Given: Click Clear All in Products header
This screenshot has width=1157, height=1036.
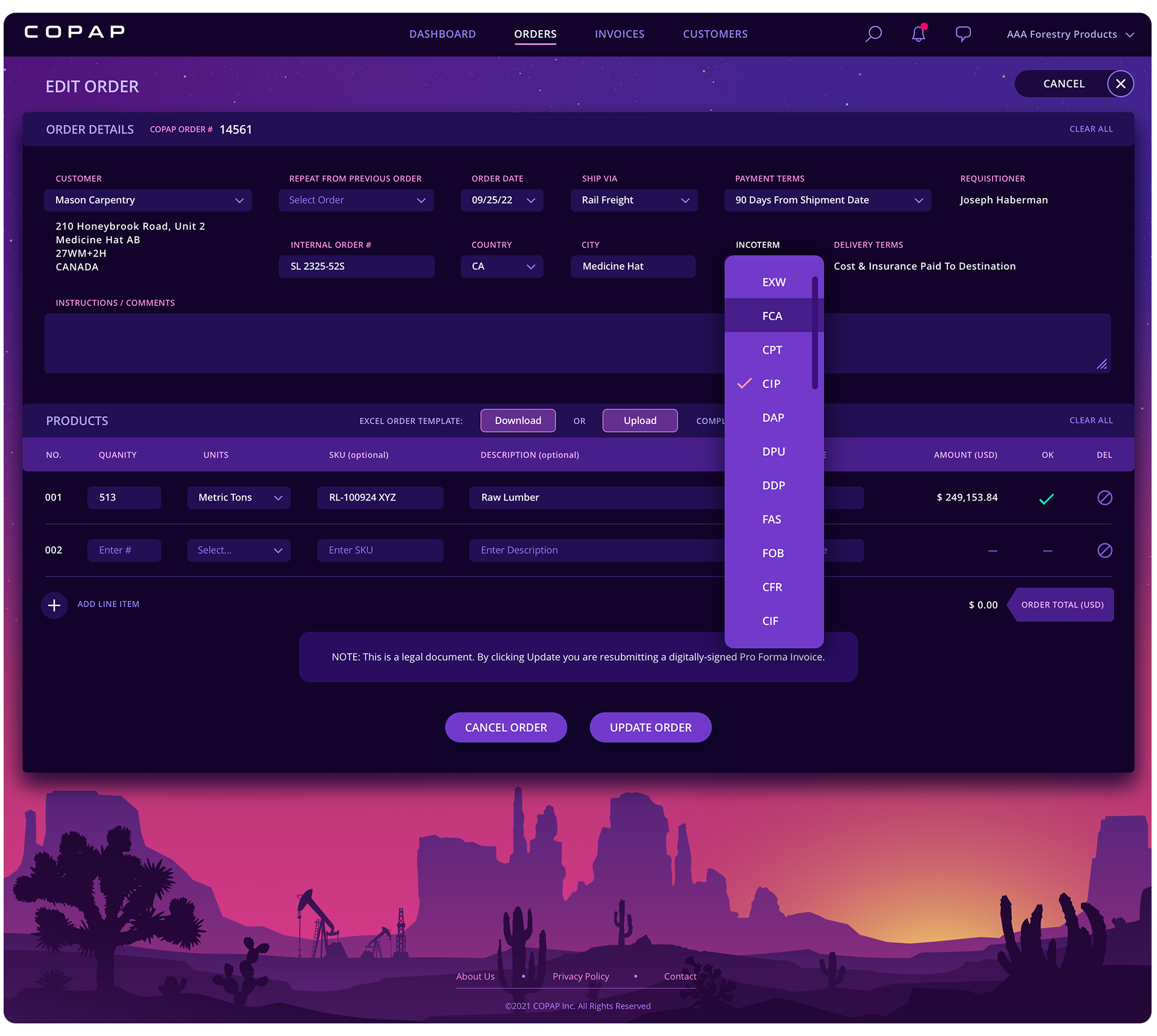Looking at the screenshot, I should click(x=1091, y=420).
